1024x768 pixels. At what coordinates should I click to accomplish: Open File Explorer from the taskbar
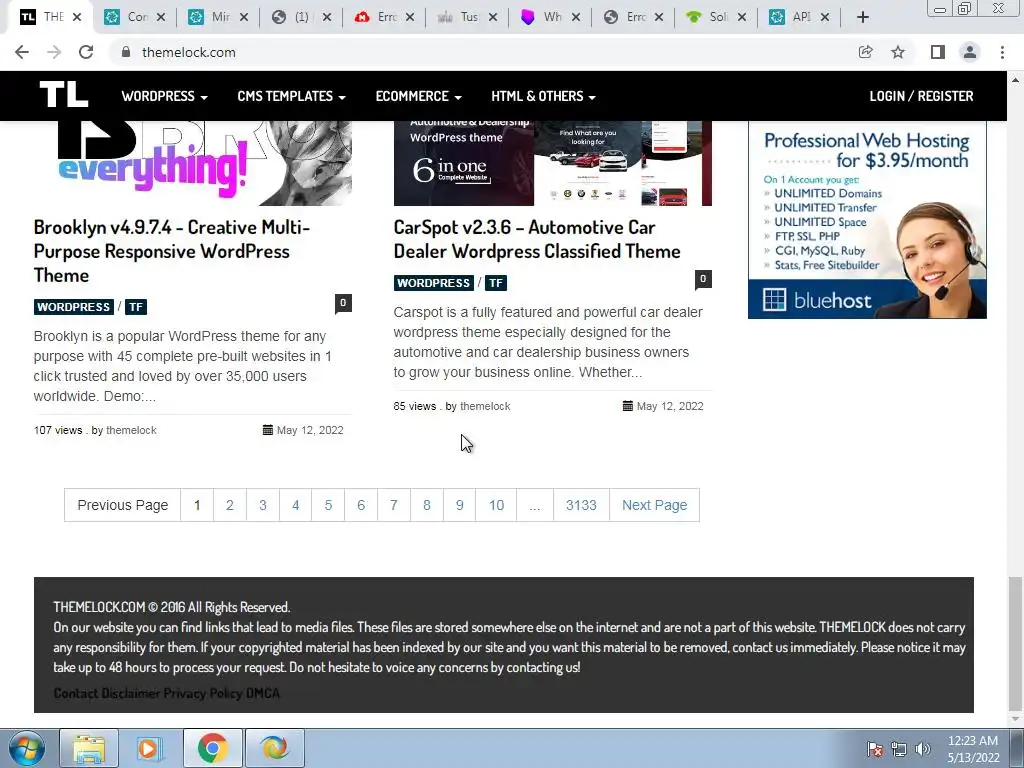[x=89, y=748]
